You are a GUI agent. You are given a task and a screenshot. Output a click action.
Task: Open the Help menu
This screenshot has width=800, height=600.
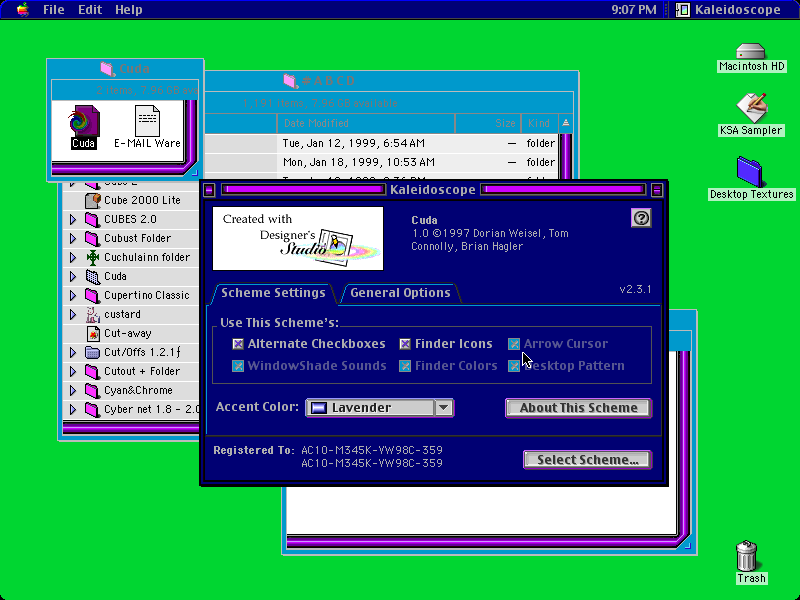(x=129, y=10)
